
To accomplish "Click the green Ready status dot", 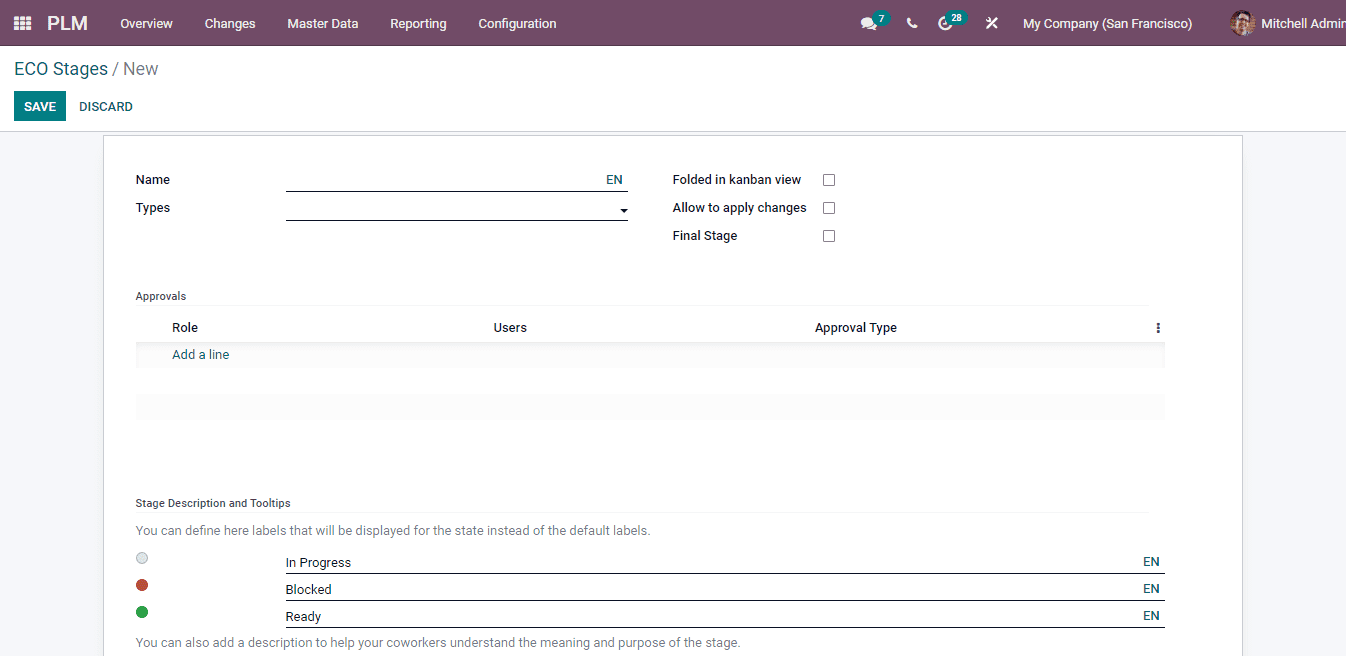I will tap(141, 612).
